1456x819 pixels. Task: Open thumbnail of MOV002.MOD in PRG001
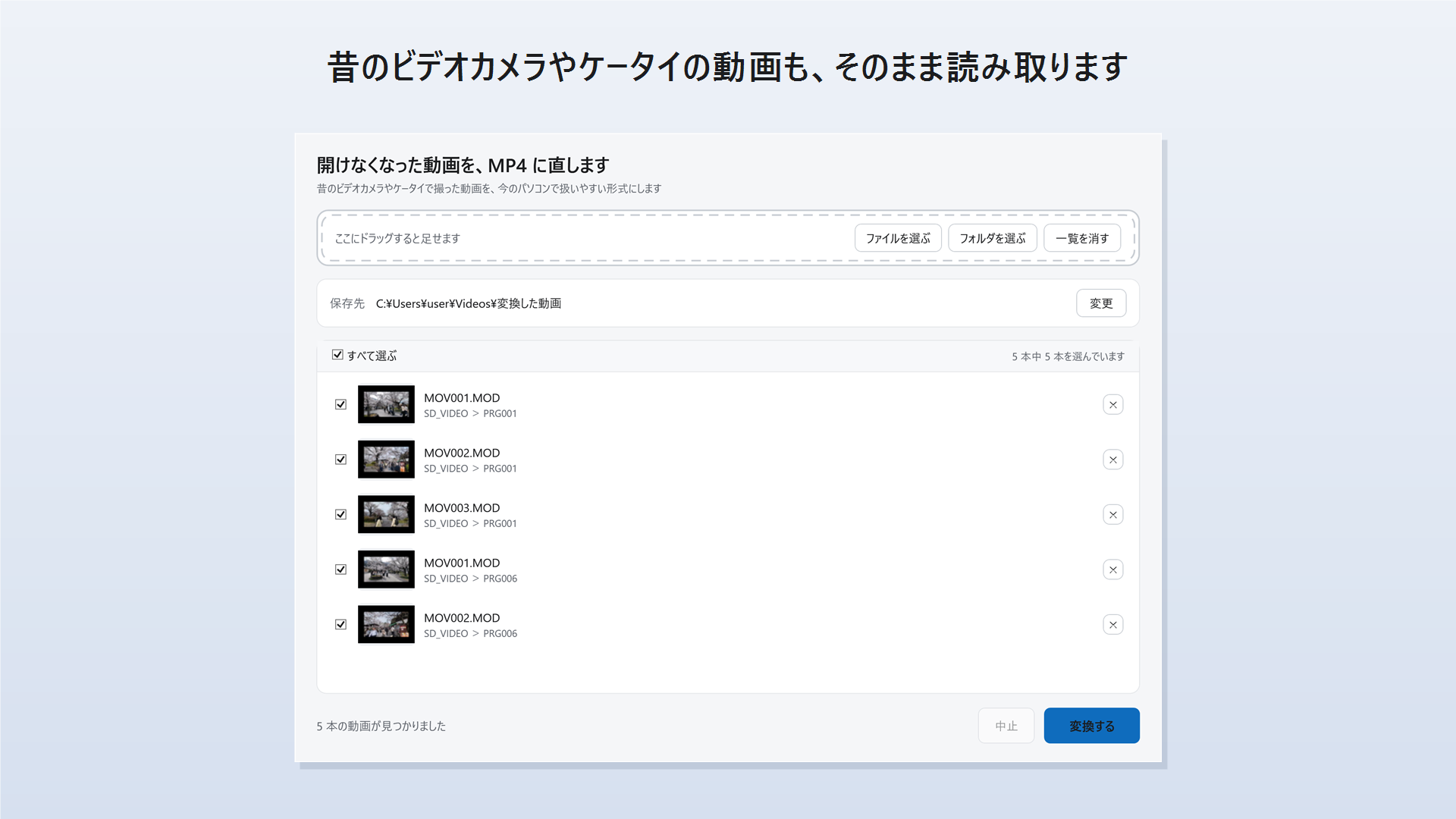(x=386, y=460)
